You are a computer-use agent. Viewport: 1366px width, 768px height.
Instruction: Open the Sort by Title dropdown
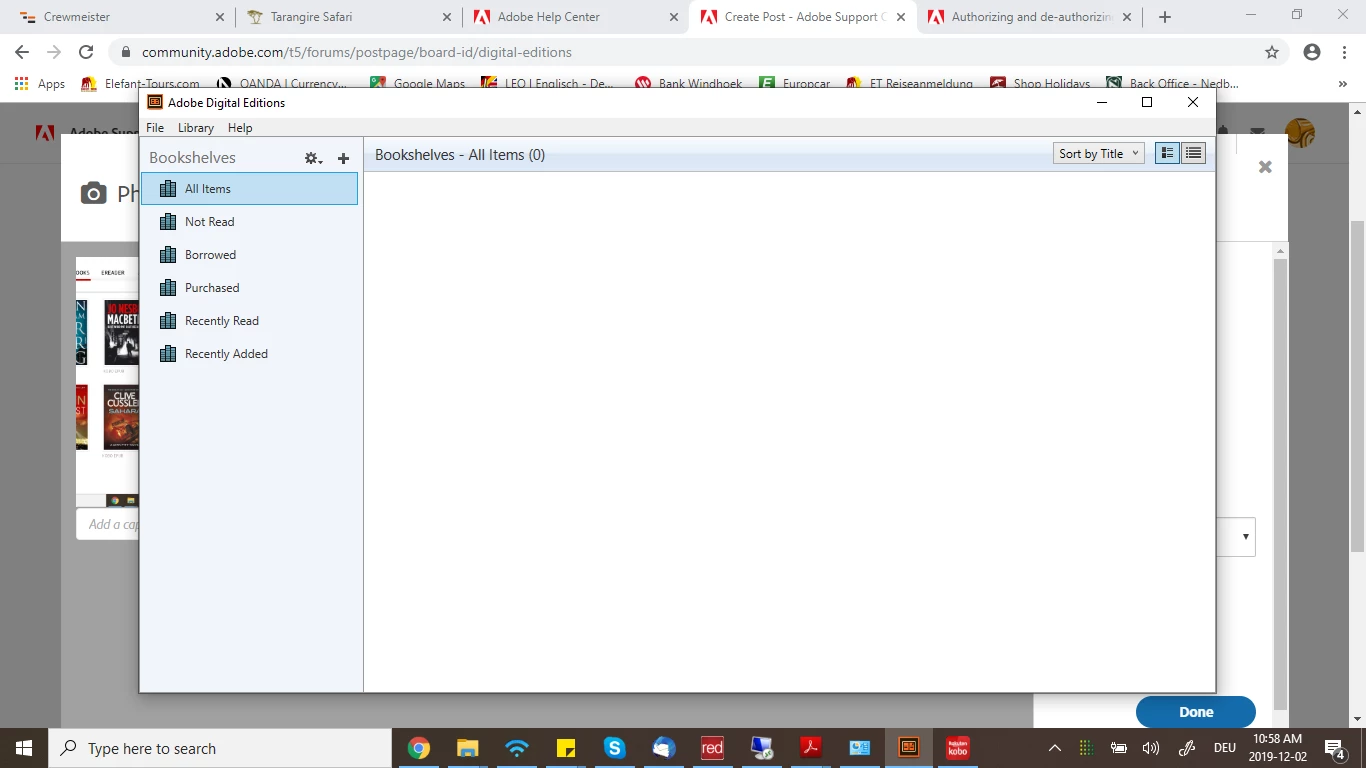click(1098, 153)
